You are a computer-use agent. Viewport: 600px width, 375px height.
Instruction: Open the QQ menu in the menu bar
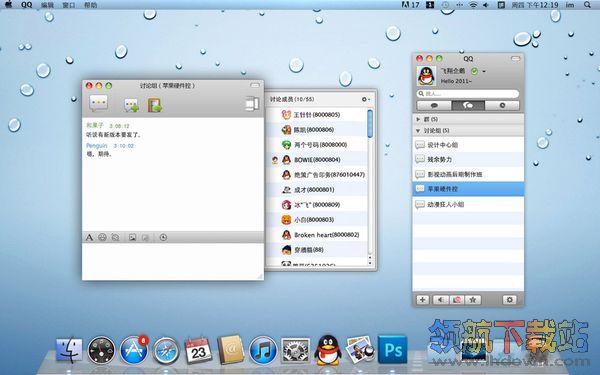pos(27,5)
